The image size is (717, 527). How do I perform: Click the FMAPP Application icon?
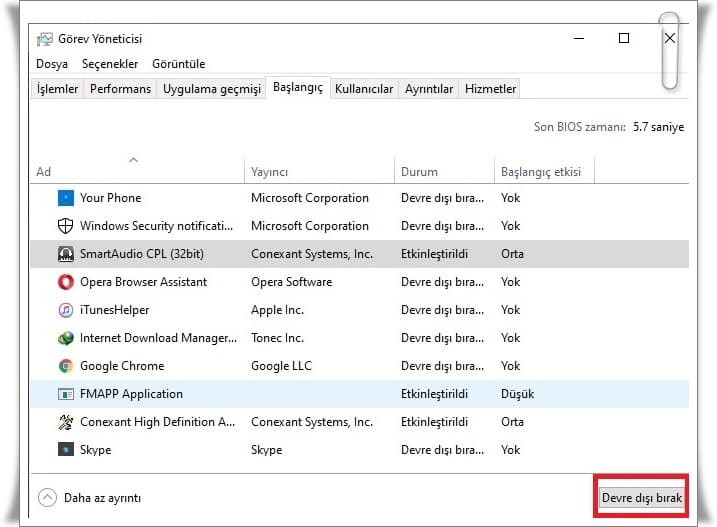click(66, 394)
